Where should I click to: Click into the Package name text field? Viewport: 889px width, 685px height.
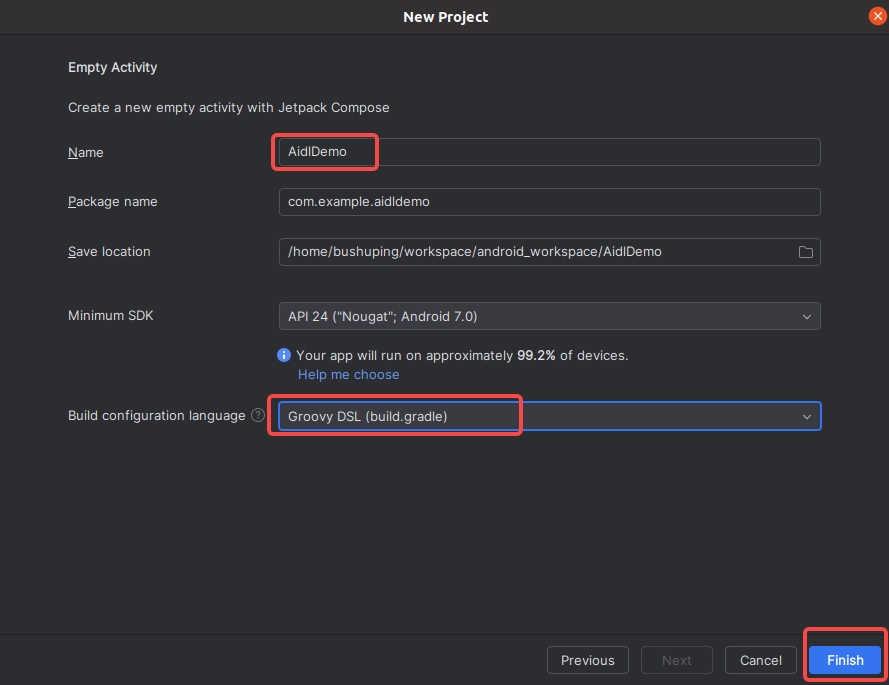(x=548, y=201)
